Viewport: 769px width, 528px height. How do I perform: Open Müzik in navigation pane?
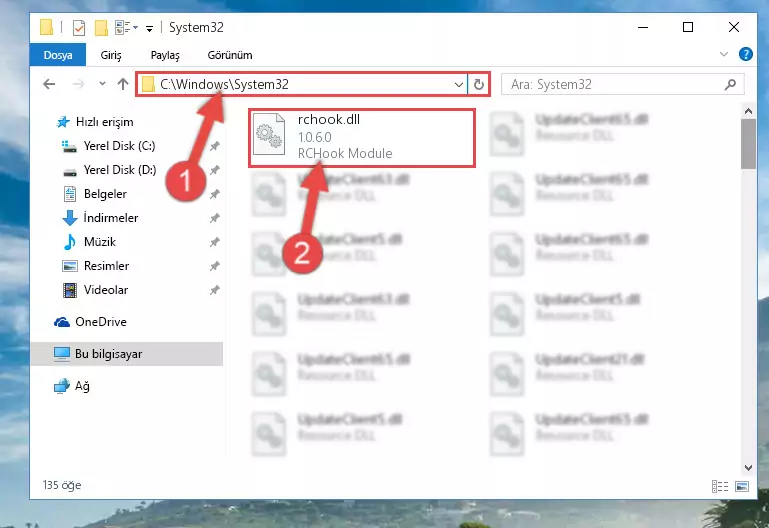[89, 242]
